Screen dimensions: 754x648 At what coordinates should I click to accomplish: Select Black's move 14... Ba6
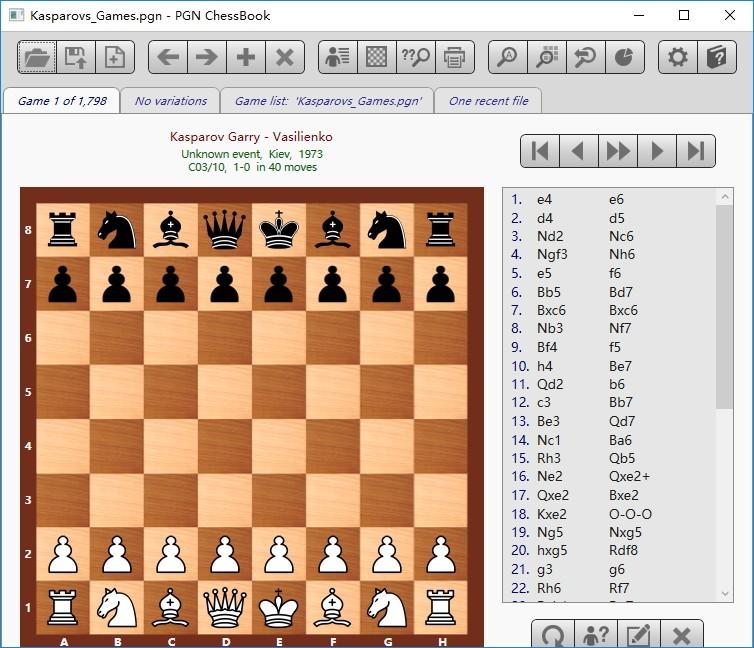pos(620,440)
